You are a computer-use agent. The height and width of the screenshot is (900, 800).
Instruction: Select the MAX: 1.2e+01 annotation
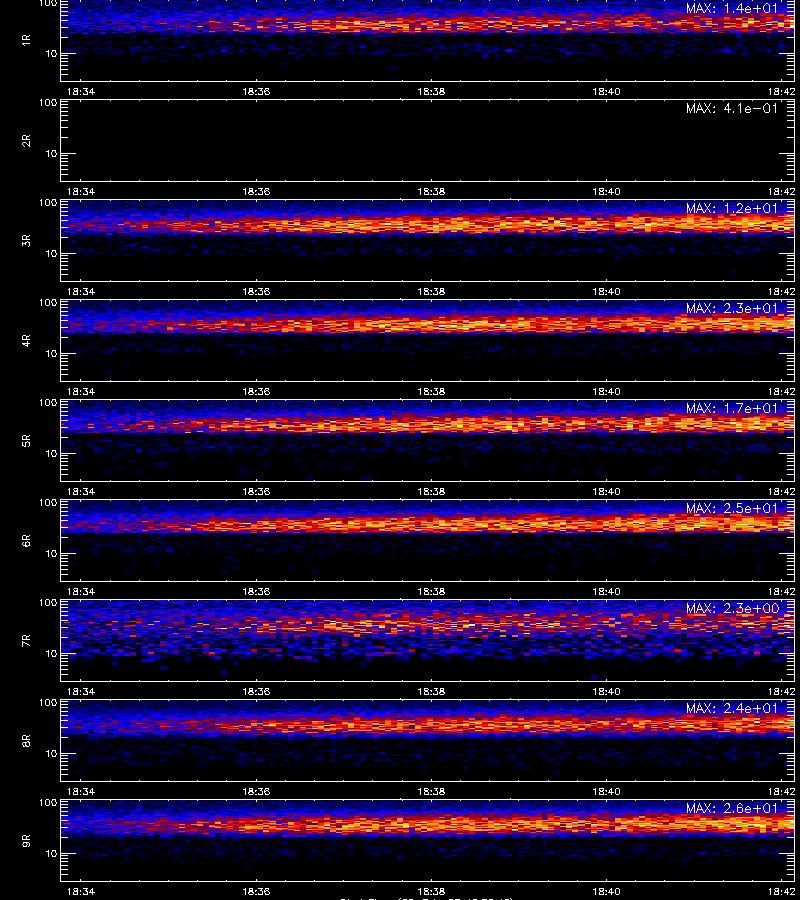(732, 208)
